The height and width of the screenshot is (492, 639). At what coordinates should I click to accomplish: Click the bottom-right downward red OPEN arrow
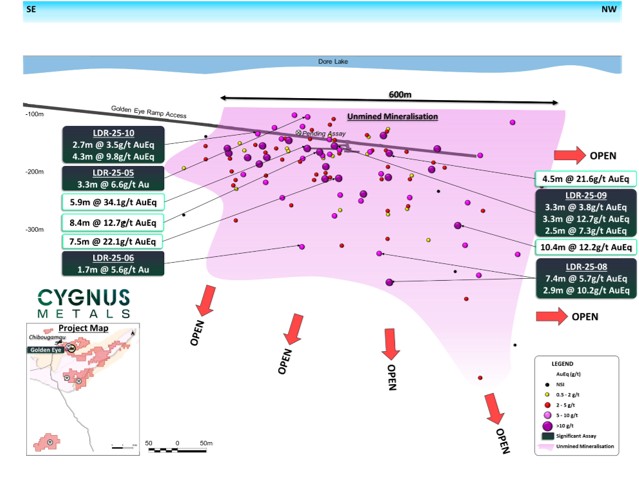coord(492,408)
